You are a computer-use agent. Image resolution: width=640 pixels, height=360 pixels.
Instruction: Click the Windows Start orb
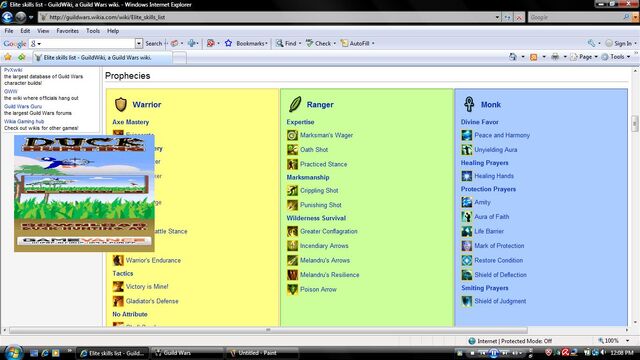[x=13, y=352]
